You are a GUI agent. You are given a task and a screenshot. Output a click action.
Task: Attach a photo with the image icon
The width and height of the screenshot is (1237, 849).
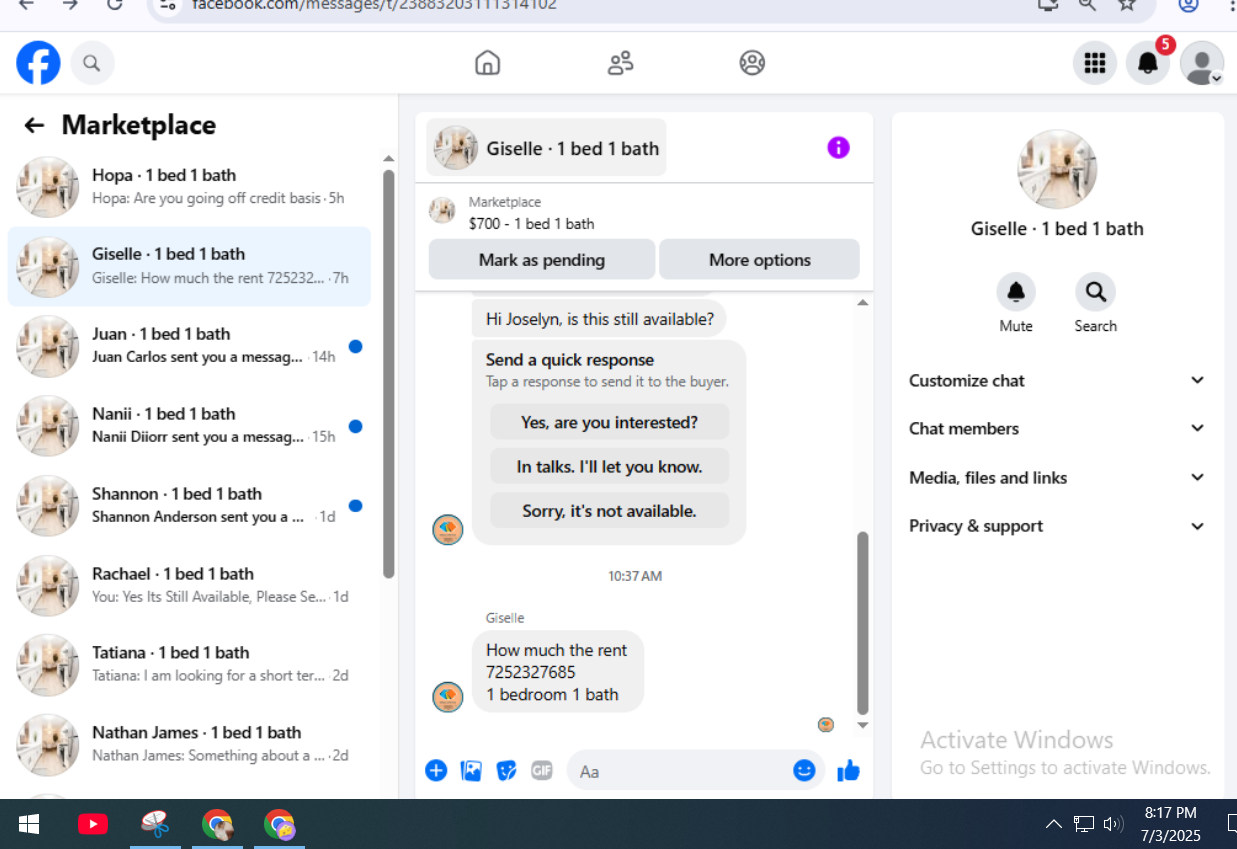pyautogui.click(x=471, y=770)
